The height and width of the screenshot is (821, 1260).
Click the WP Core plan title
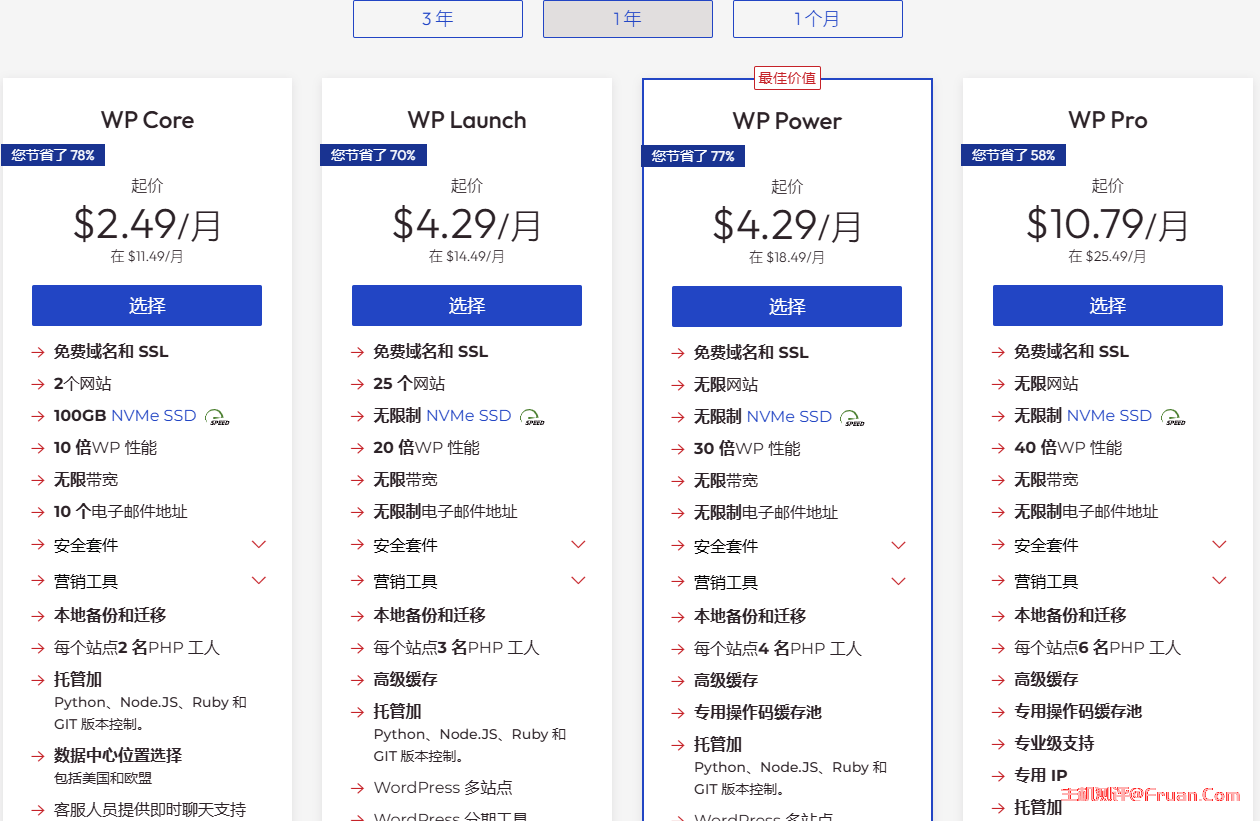tap(147, 120)
